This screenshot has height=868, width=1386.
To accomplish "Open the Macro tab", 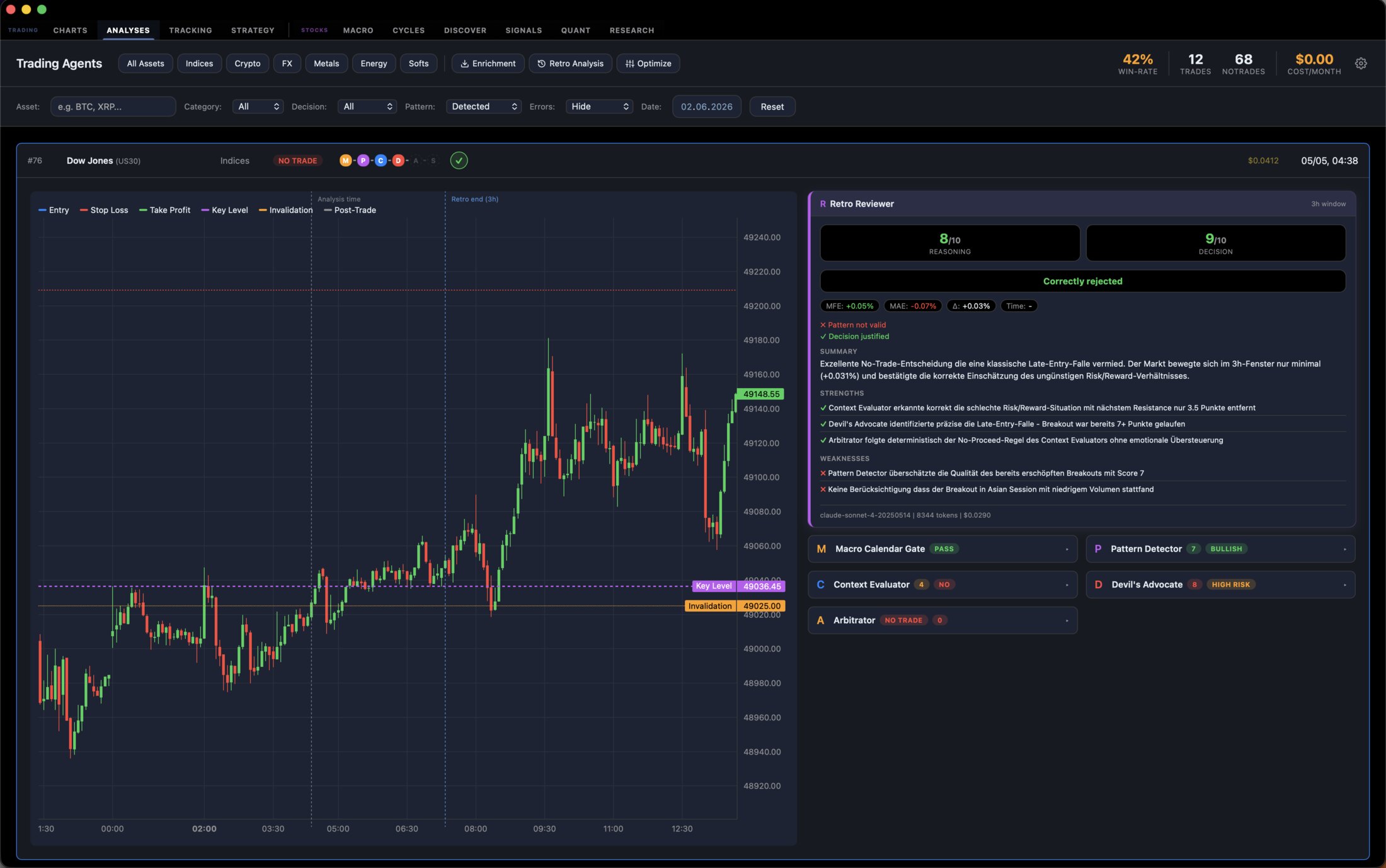I will click(x=358, y=30).
